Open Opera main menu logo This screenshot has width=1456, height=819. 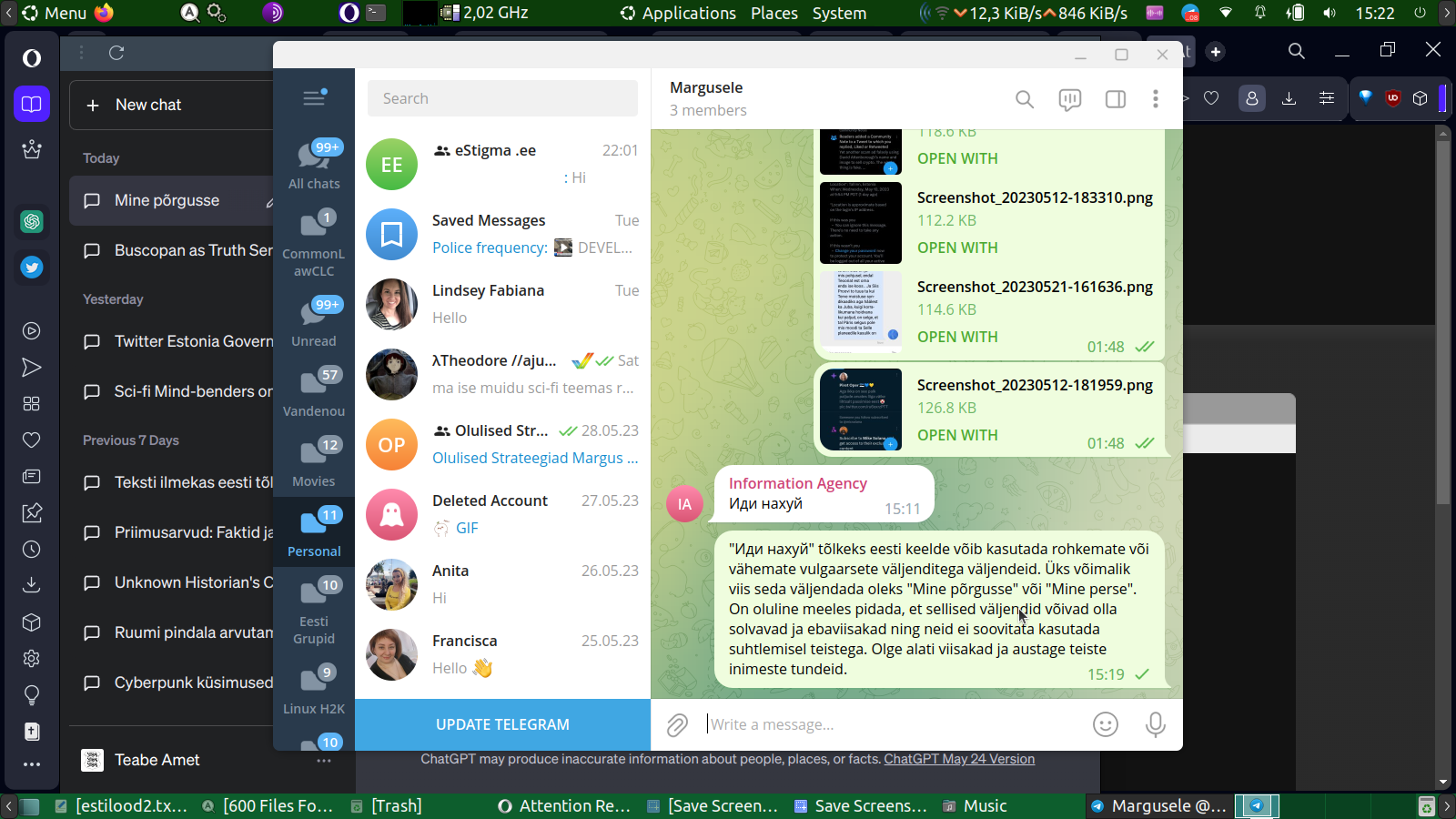(x=32, y=58)
